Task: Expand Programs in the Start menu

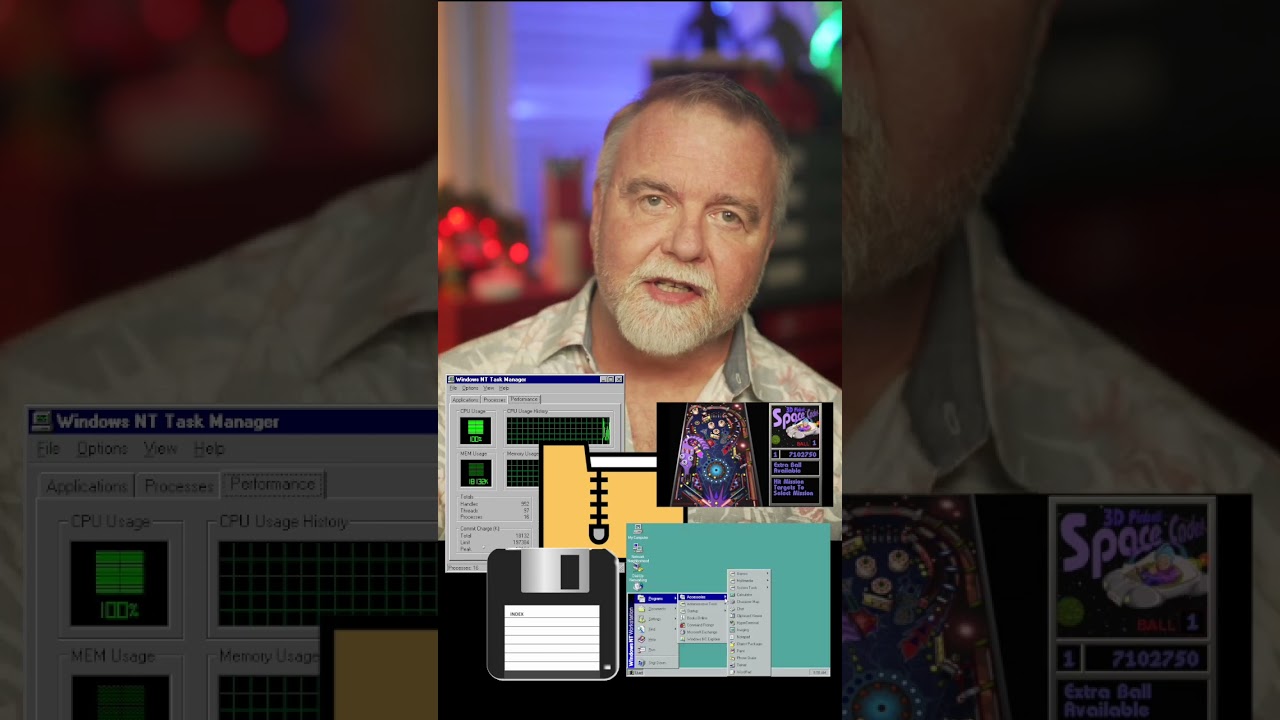Action: (x=656, y=598)
